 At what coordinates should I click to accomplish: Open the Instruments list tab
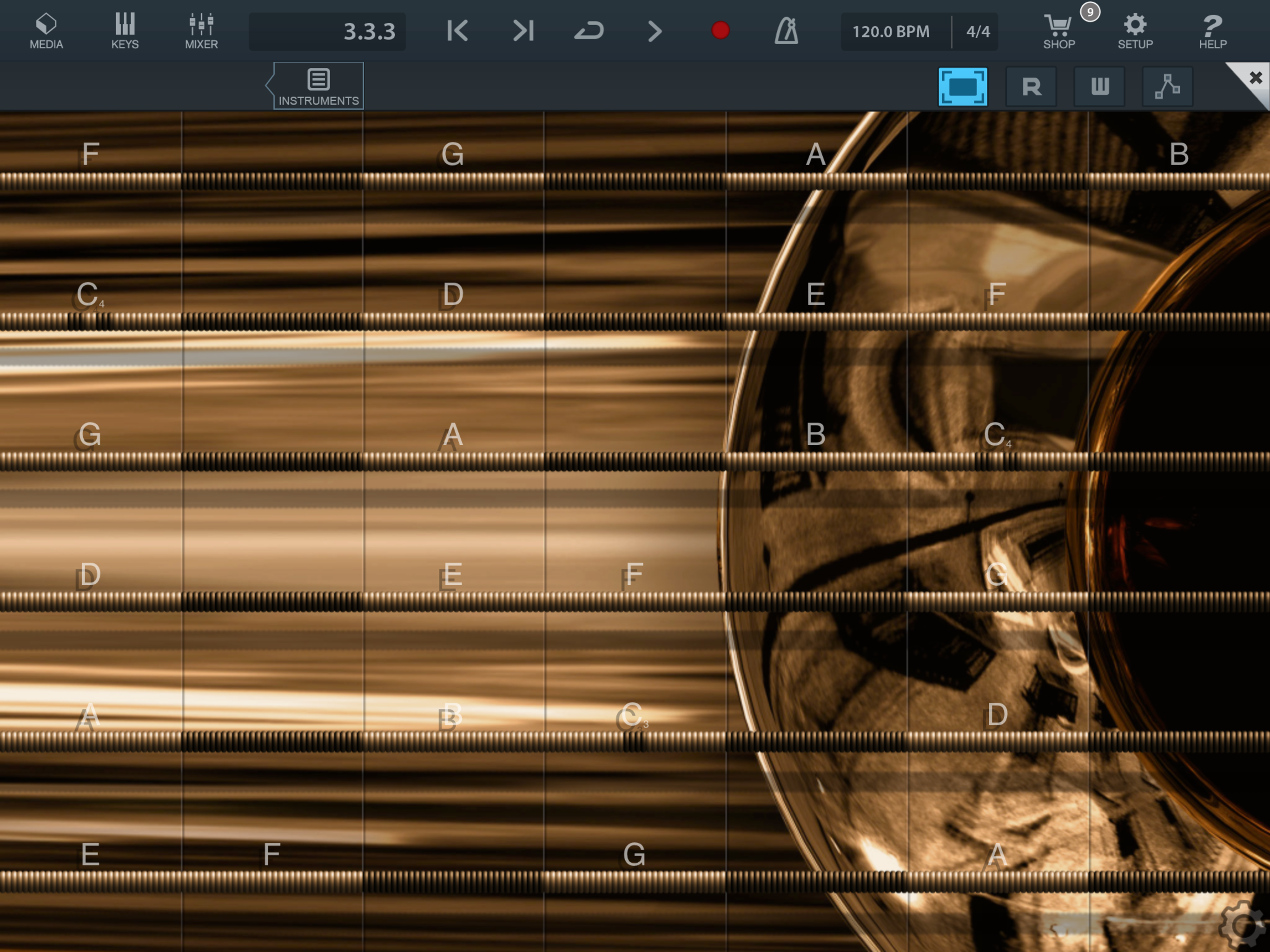coord(318,86)
